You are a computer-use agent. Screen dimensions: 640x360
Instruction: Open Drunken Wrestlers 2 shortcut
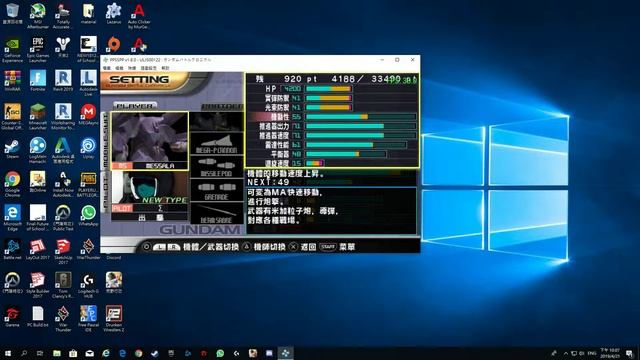[x=113, y=318]
